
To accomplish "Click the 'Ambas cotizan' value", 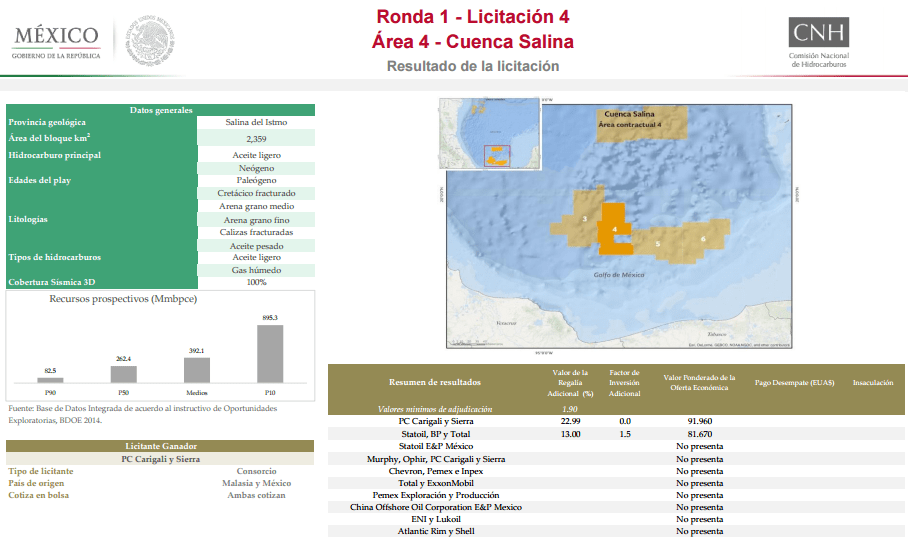I will coord(256,495).
